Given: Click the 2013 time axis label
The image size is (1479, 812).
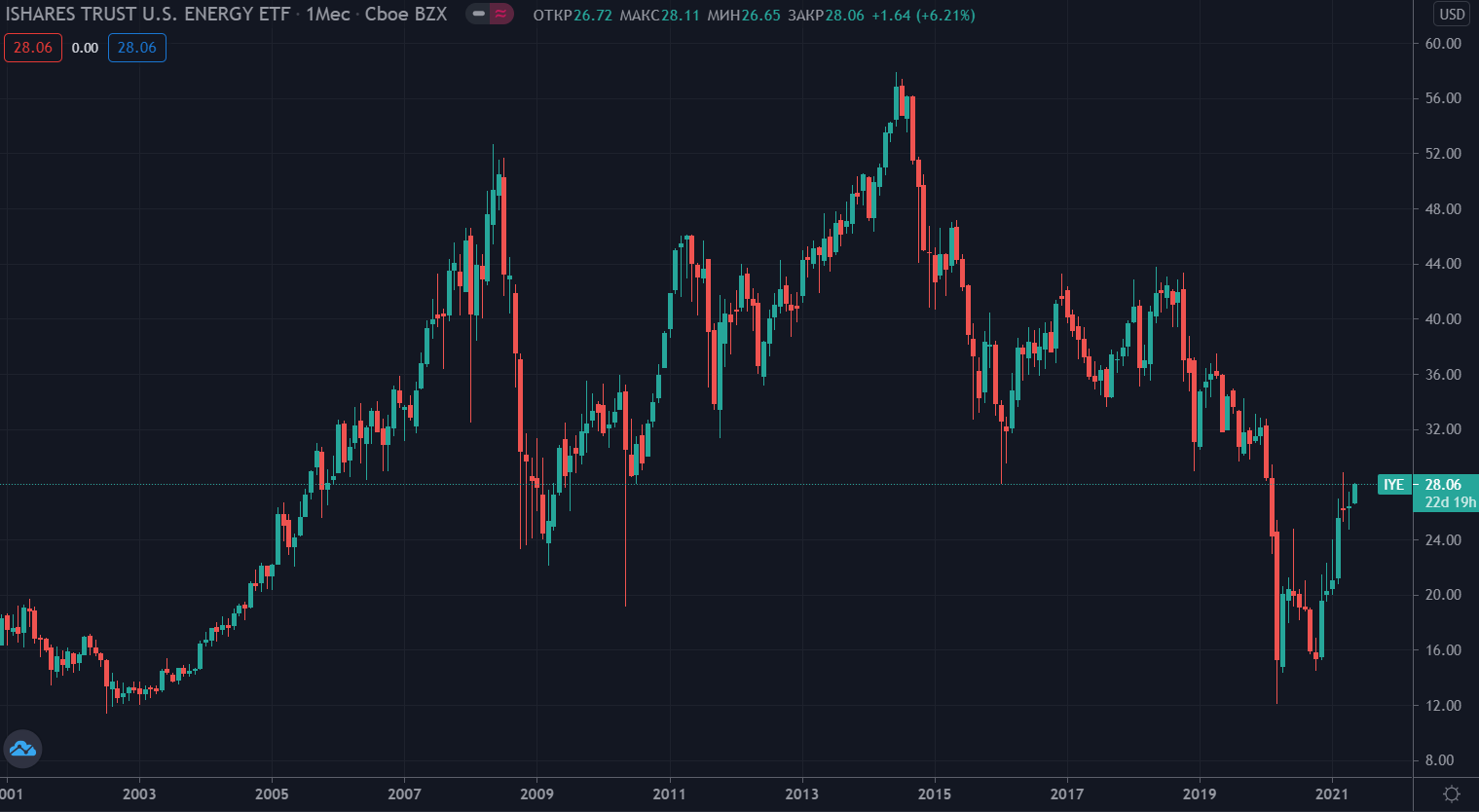Looking at the screenshot, I should [802, 794].
